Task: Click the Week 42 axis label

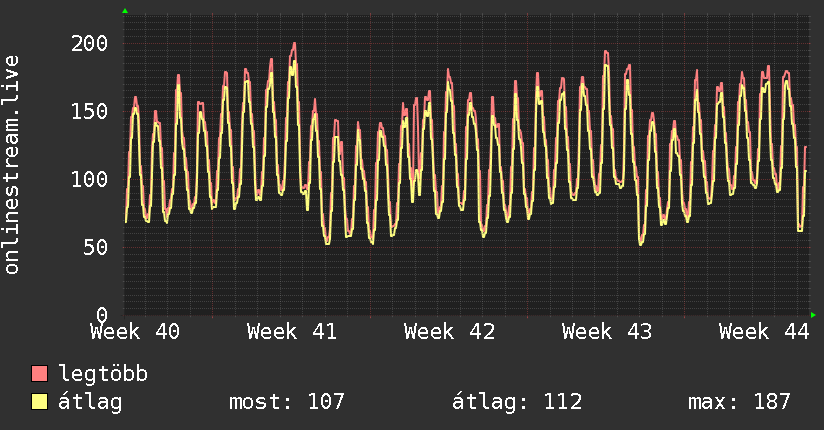Action: pyautogui.click(x=449, y=332)
